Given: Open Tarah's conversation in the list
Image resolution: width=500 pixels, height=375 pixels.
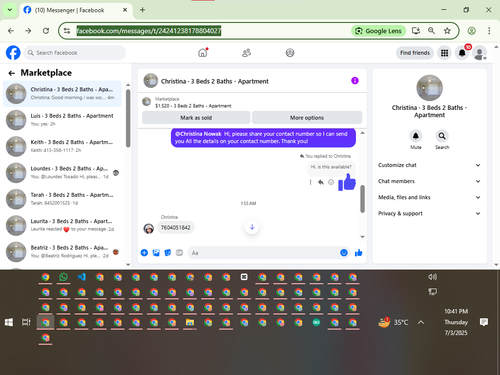Looking at the screenshot, I should pyautogui.click(x=62, y=199).
